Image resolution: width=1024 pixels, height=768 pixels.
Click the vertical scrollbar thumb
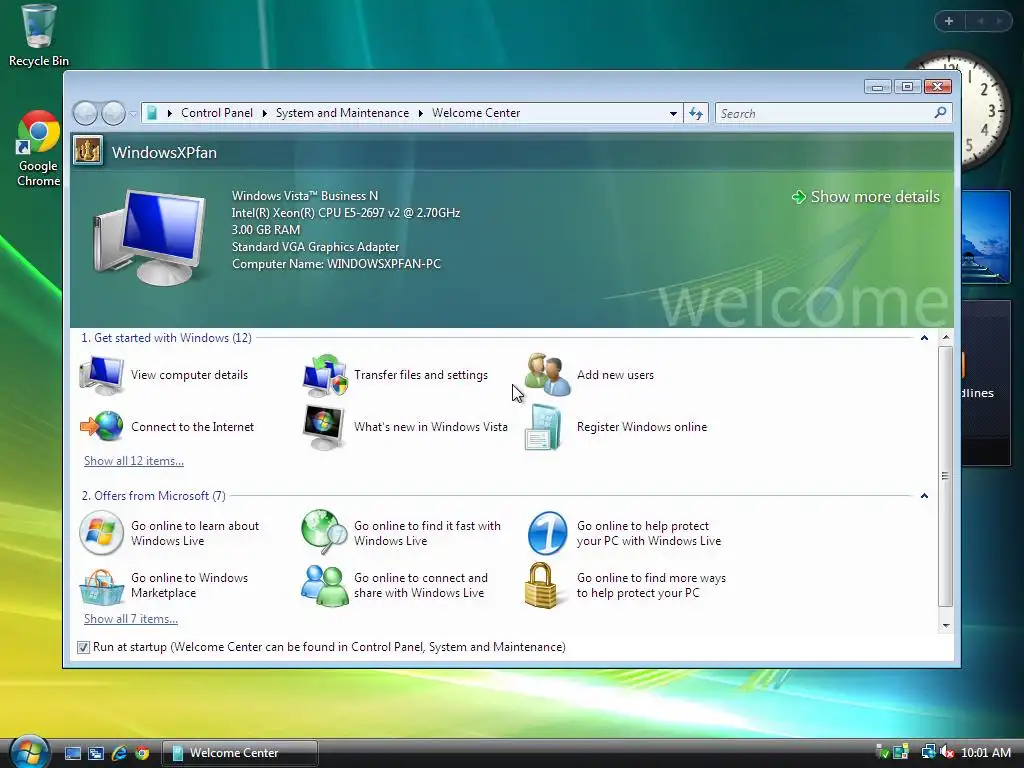pos(945,476)
